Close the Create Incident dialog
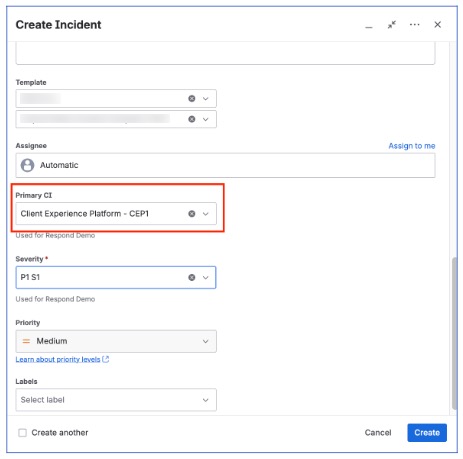The width and height of the screenshot is (463, 459). [x=438, y=25]
